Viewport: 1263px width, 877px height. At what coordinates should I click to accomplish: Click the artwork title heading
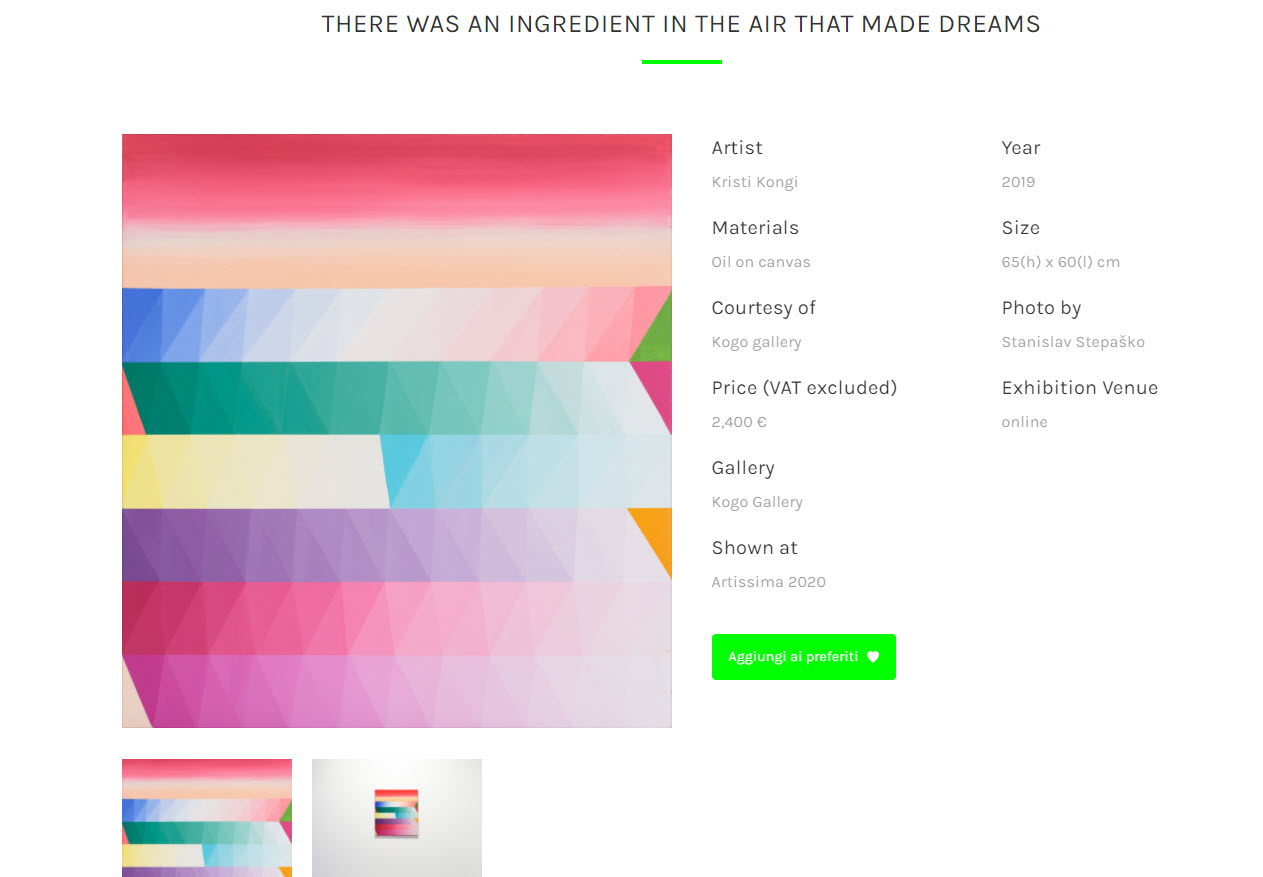coord(681,24)
